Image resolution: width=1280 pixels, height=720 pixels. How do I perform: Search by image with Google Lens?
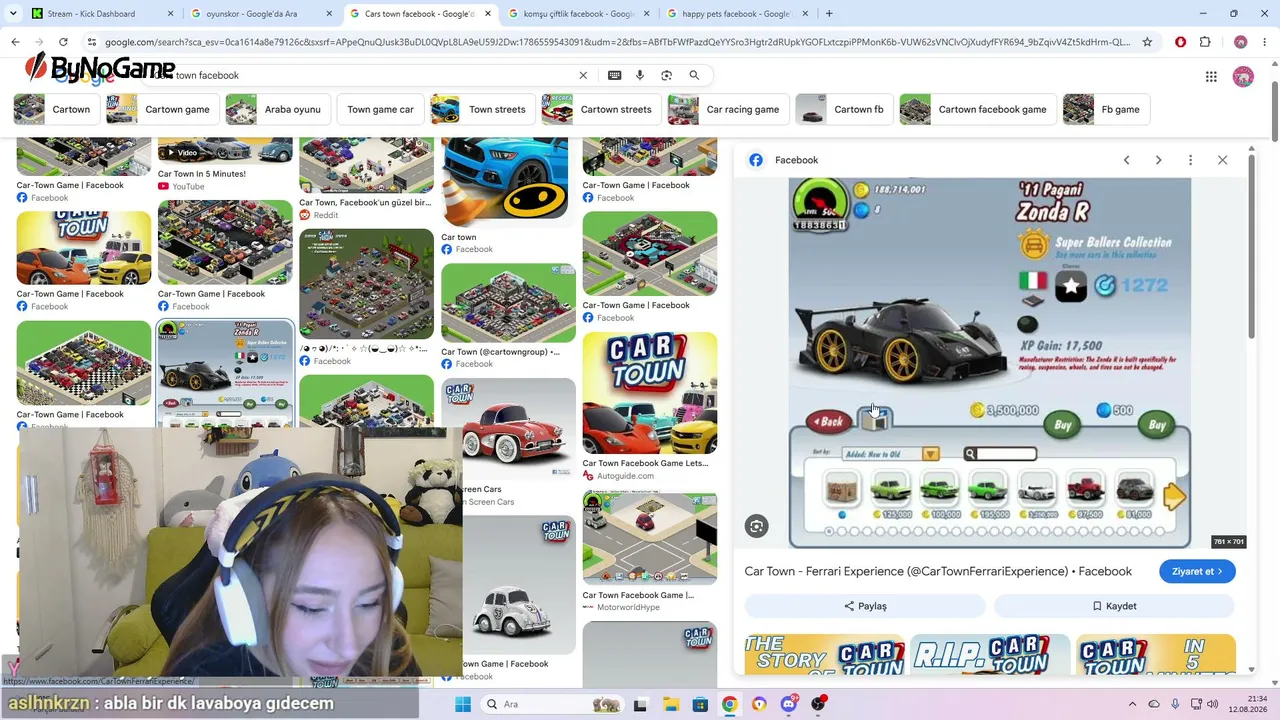pyautogui.click(x=666, y=75)
